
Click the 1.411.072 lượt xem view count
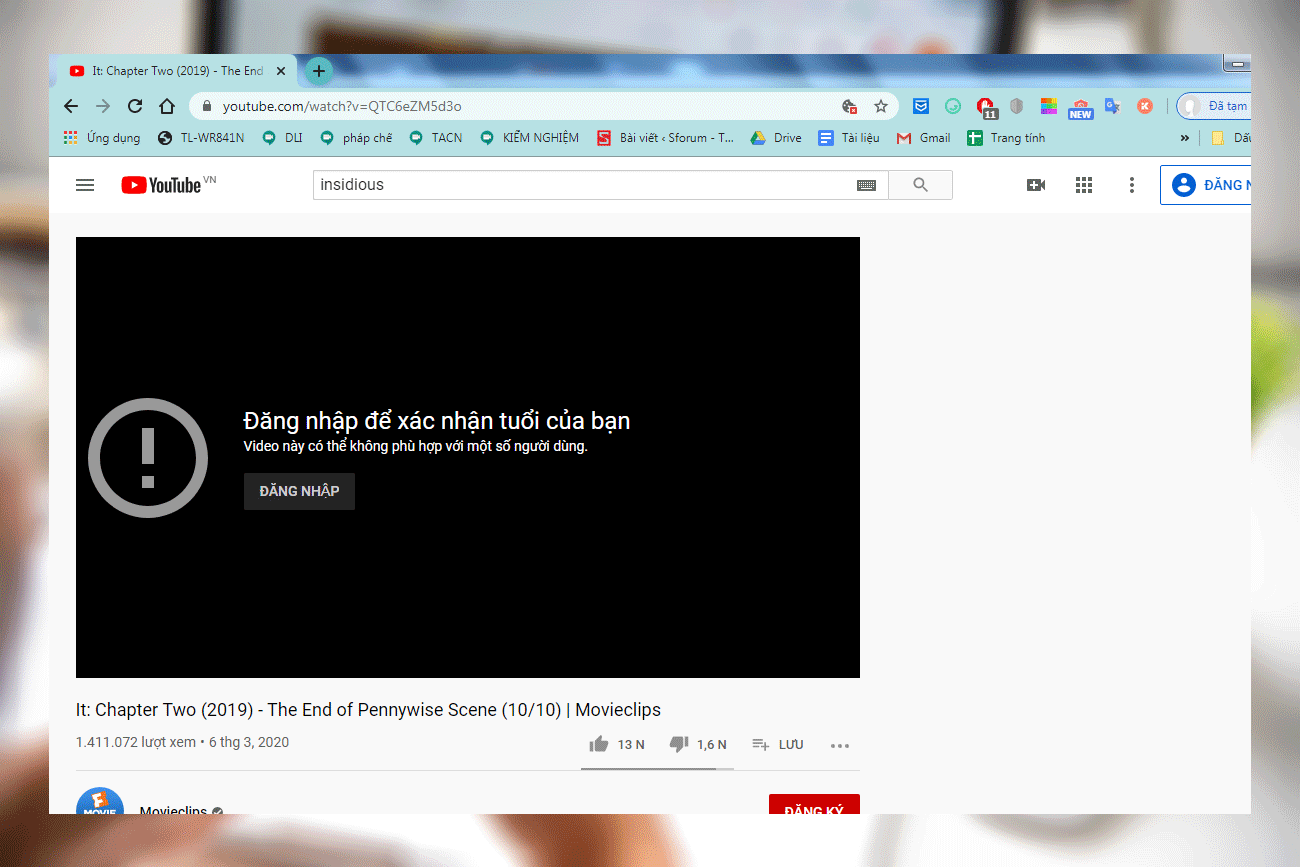[136, 742]
